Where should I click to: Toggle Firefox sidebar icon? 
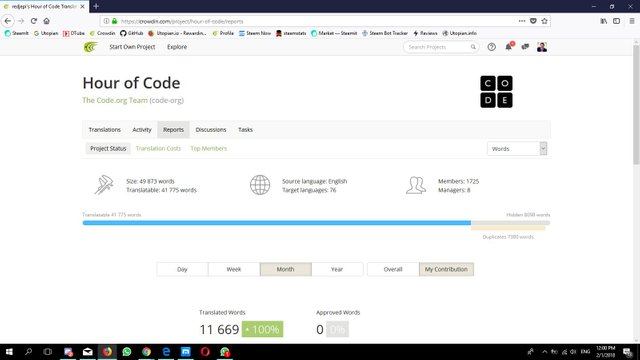coord(617,21)
